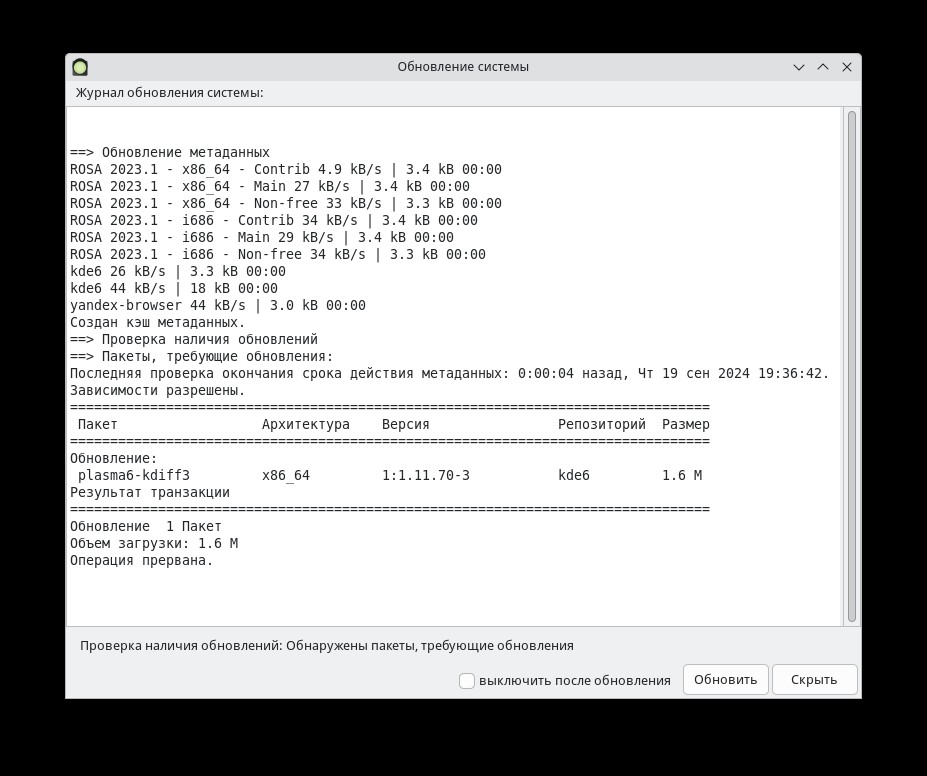The image size is (927, 776).
Task: Click the 'Репозиторий' column header
Action: [x=602, y=425]
